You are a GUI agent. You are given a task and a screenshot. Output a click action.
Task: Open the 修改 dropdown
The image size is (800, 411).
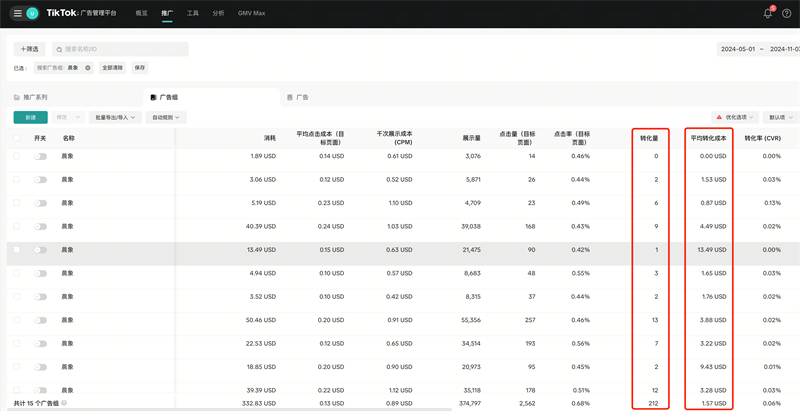pos(68,117)
